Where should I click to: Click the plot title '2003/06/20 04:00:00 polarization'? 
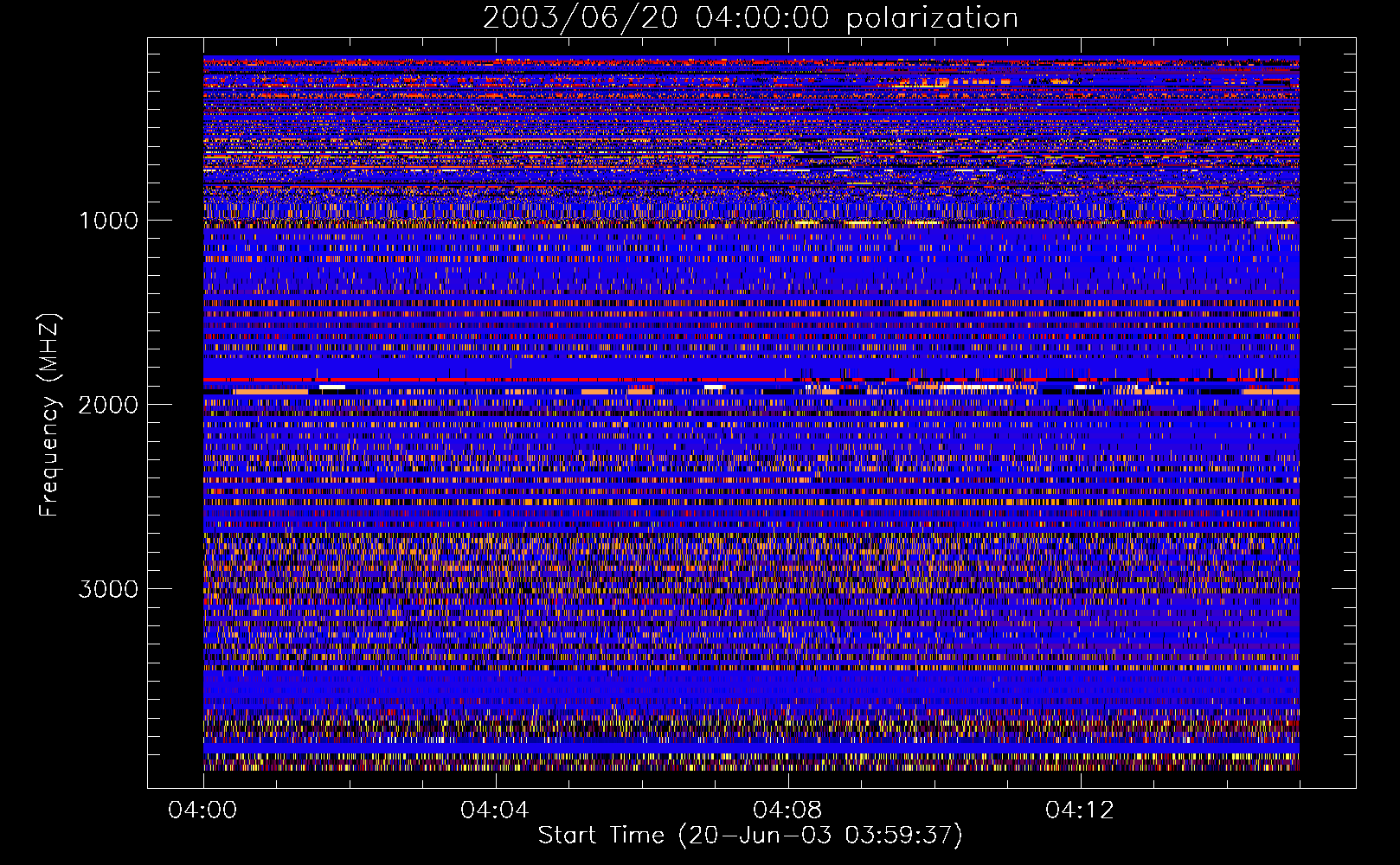coord(750,18)
